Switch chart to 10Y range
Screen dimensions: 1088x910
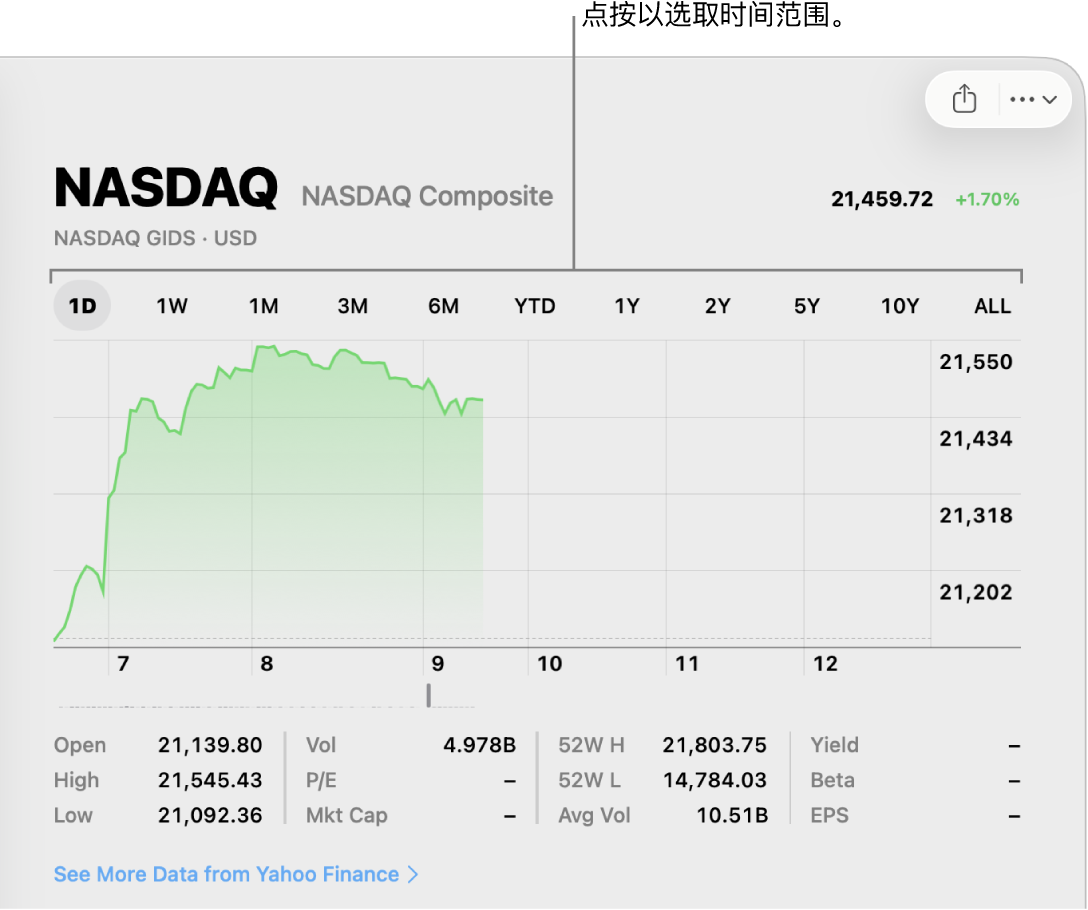[x=899, y=306]
